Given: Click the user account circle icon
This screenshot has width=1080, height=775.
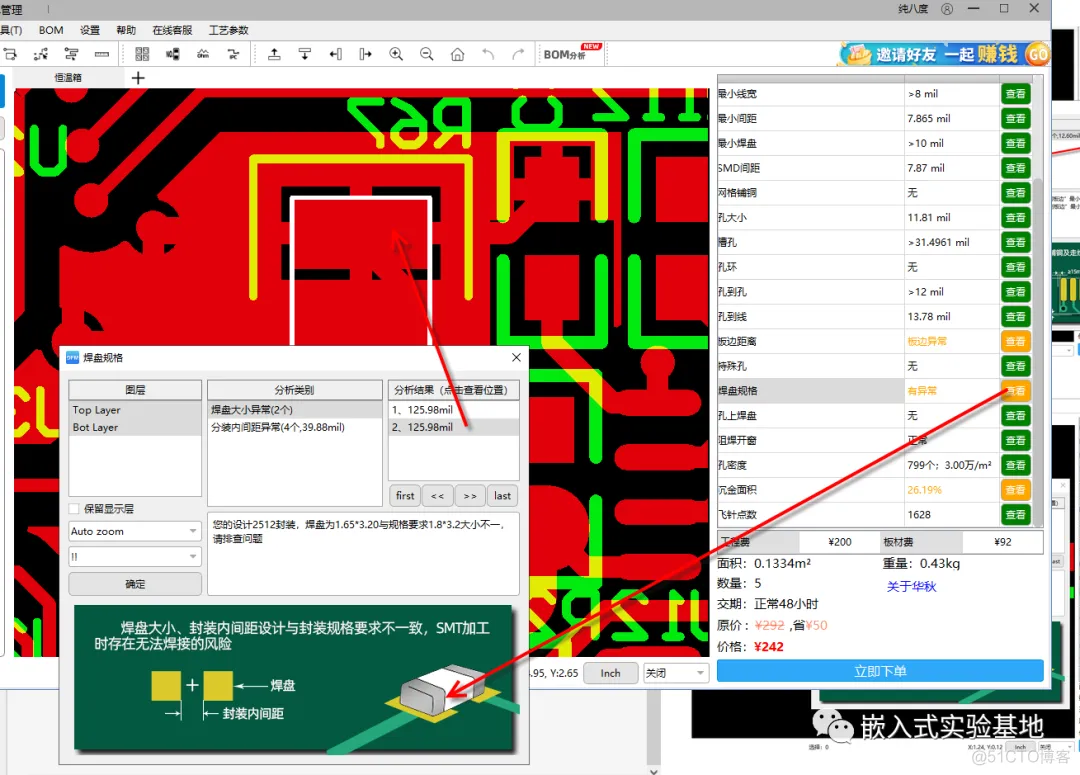Looking at the screenshot, I should coord(947,9).
